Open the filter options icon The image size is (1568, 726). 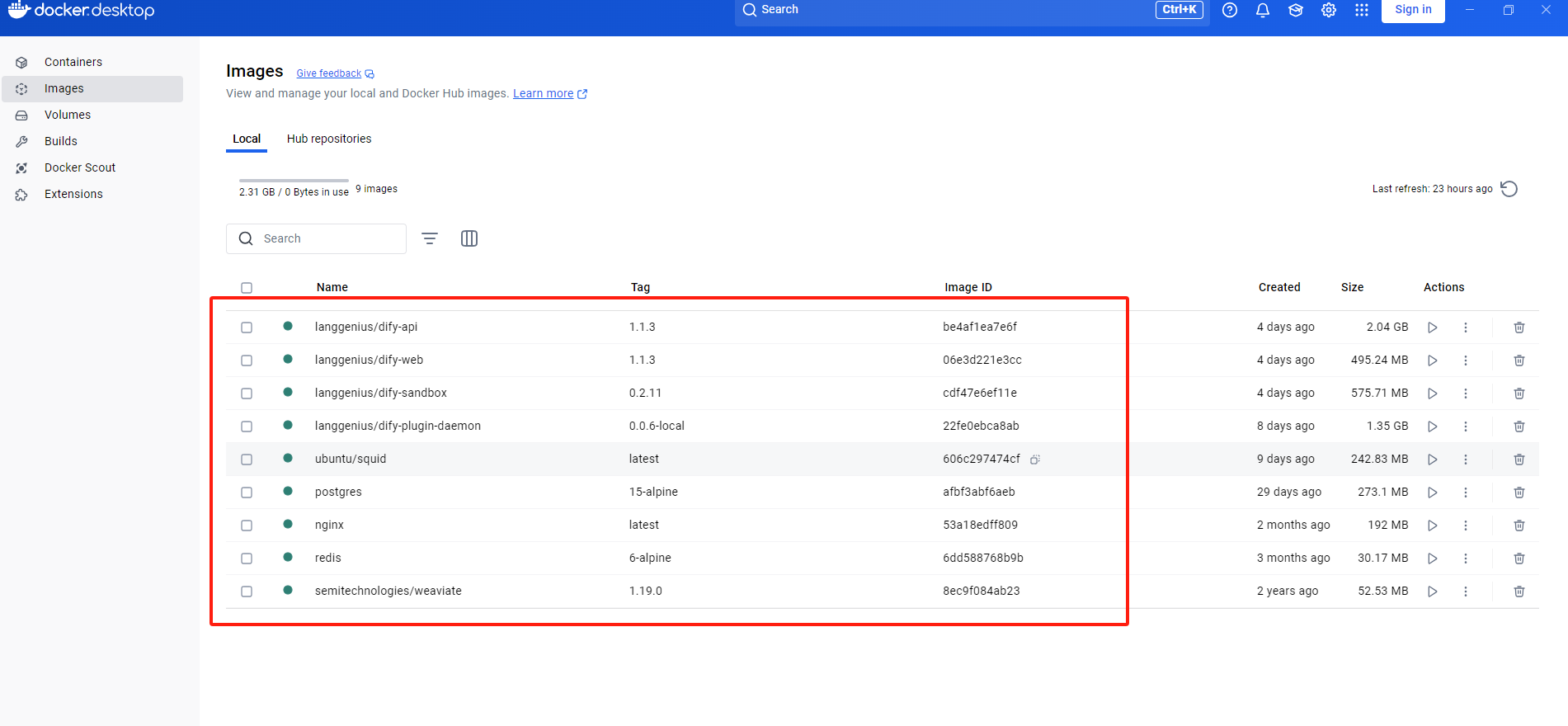pyautogui.click(x=430, y=238)
